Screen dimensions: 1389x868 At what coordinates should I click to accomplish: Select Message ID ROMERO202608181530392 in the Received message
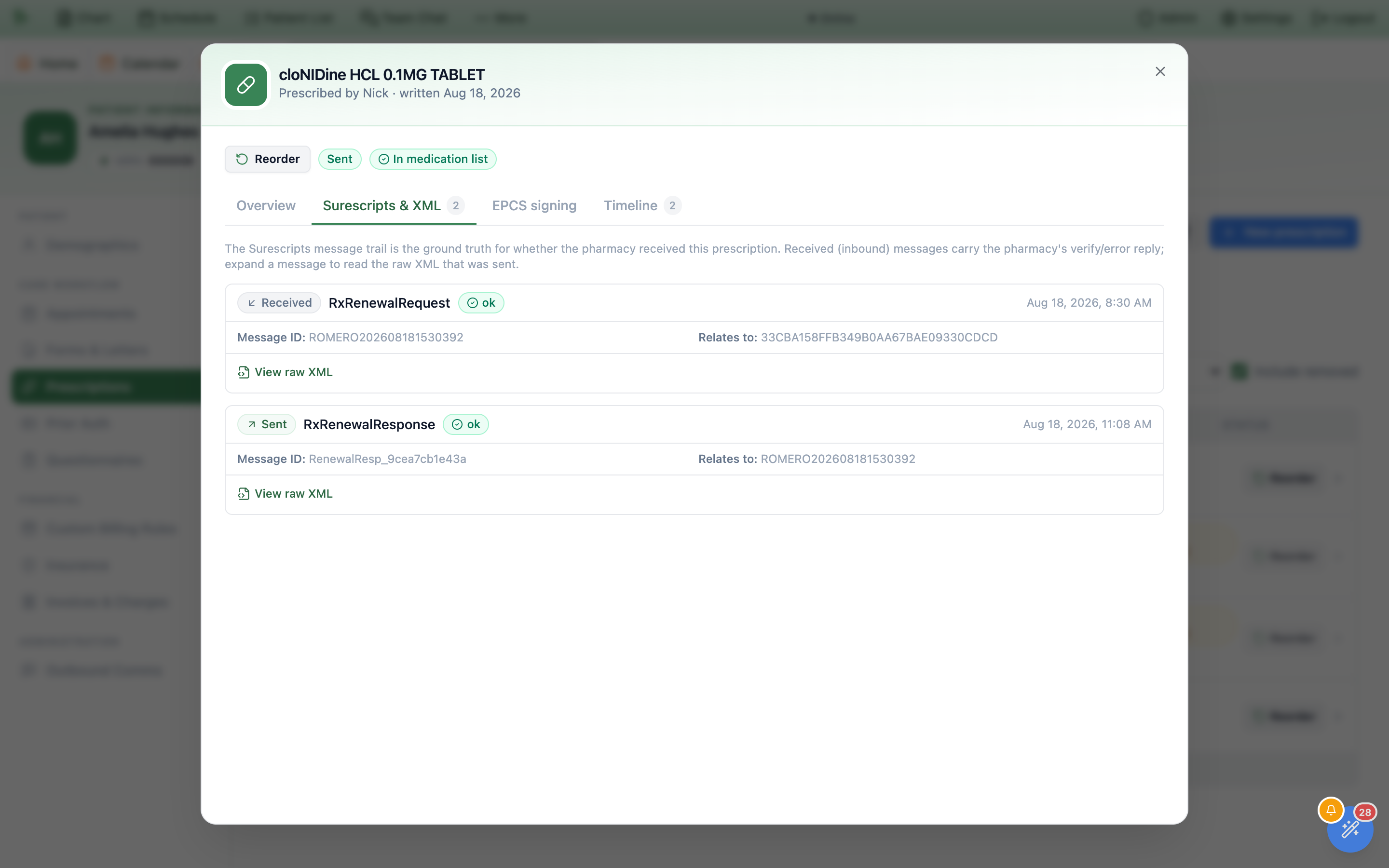click(386, 338)
